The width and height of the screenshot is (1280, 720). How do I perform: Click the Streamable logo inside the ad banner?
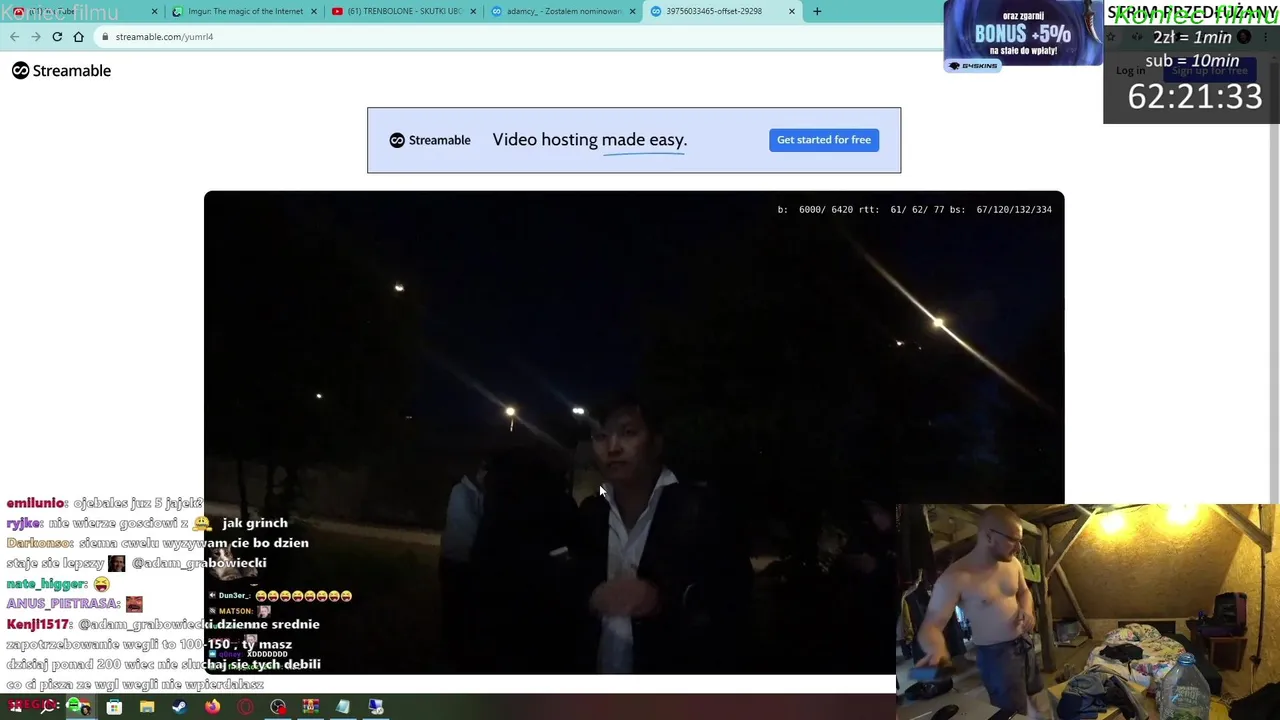point(430,140)
